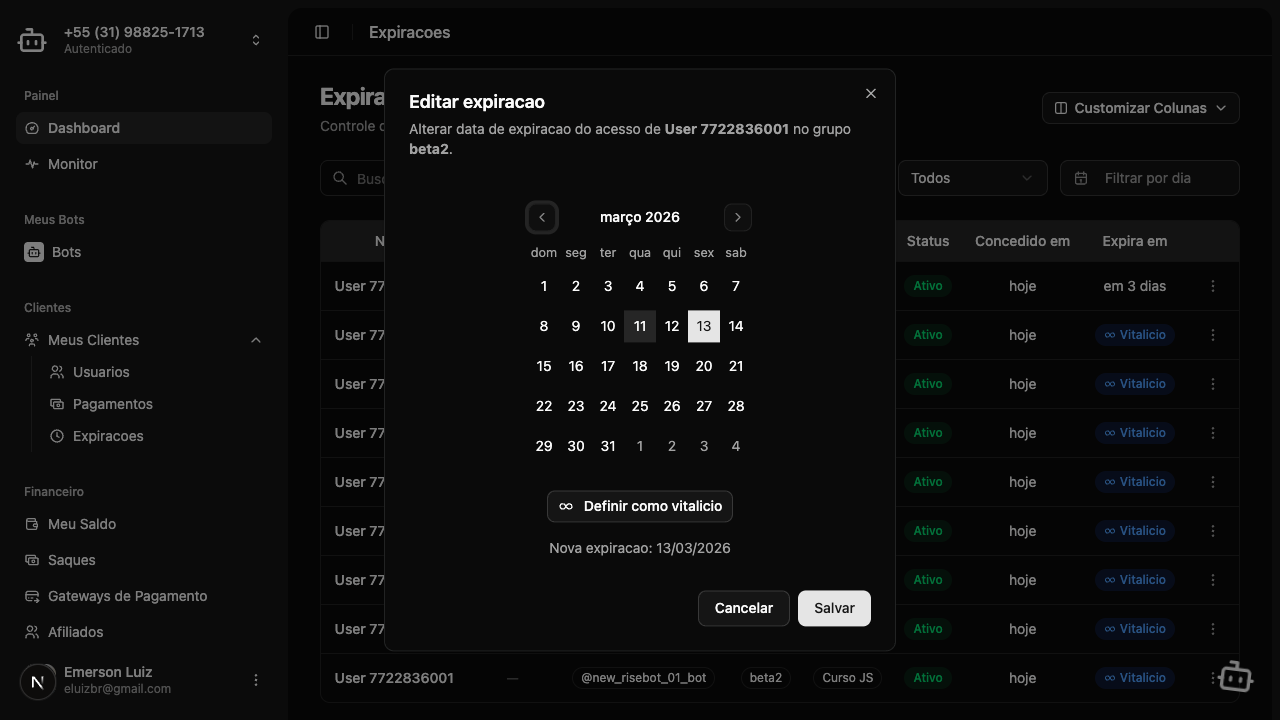Click Emerson Luiz avatar

pyautogui.click(x=38, y=682)
